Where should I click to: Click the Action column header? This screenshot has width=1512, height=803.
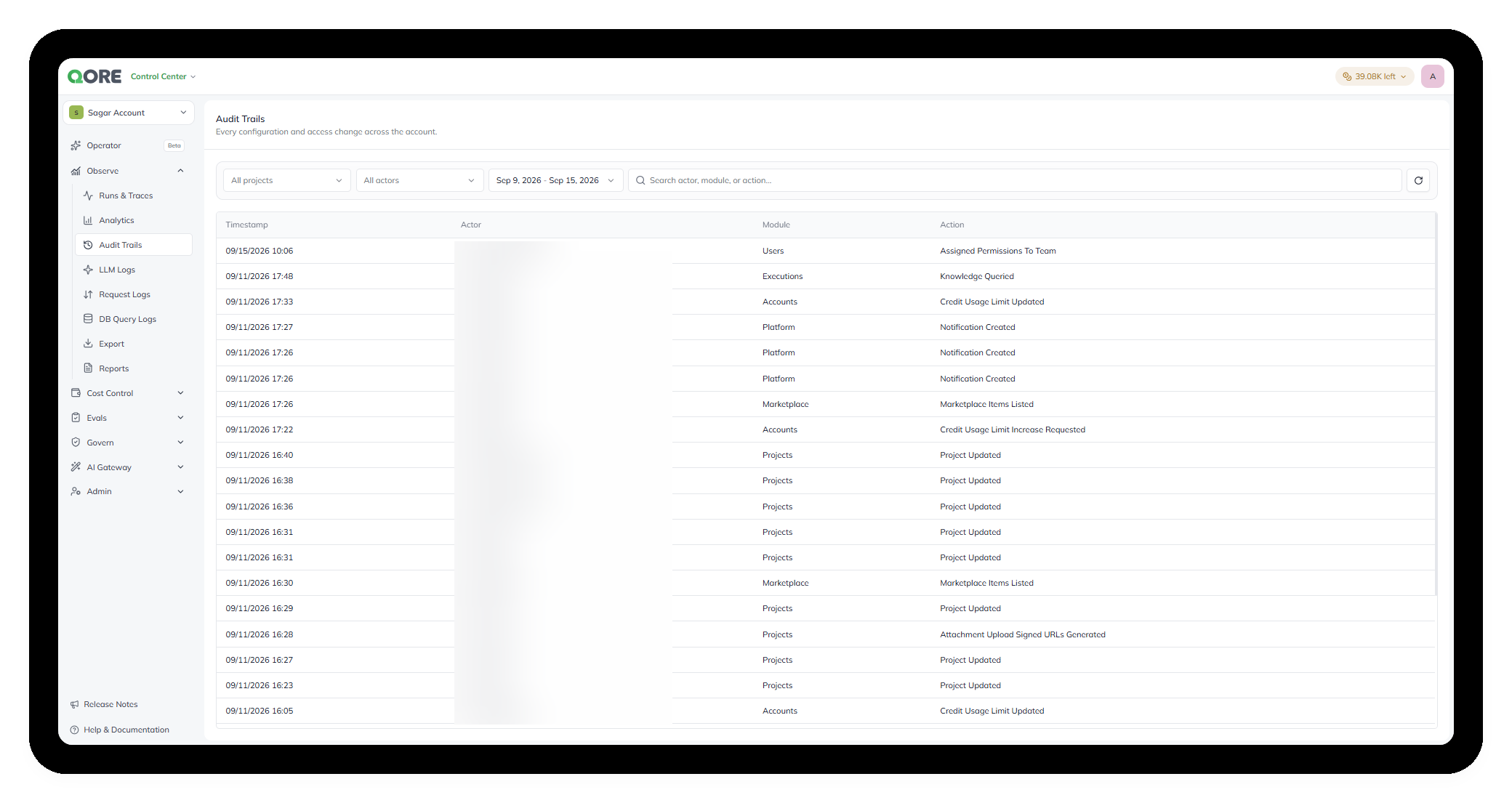coord(952,225)
